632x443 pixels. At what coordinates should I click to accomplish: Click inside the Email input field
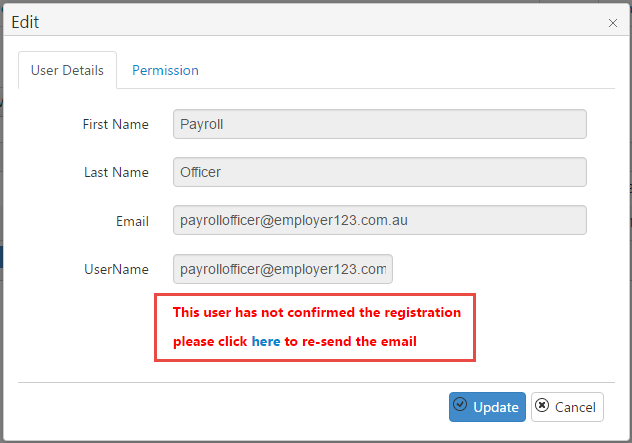380,220
